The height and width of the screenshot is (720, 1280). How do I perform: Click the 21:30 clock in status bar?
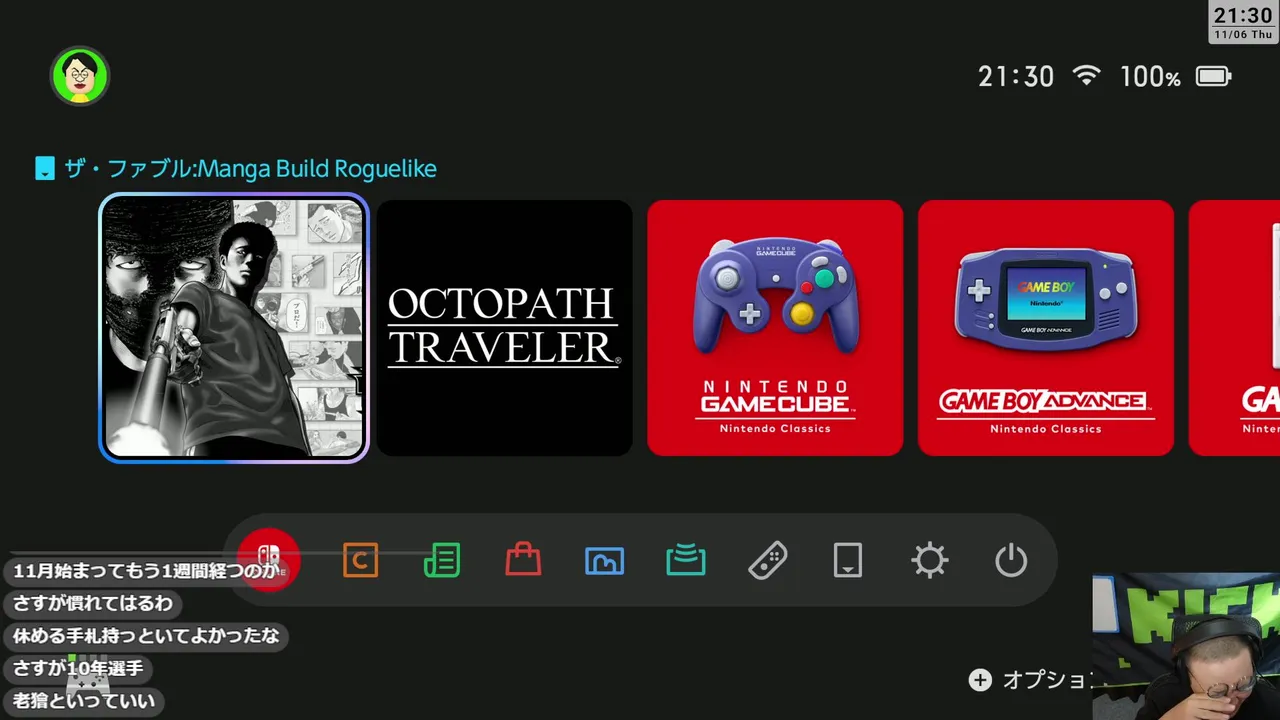tap(1016, 77)
